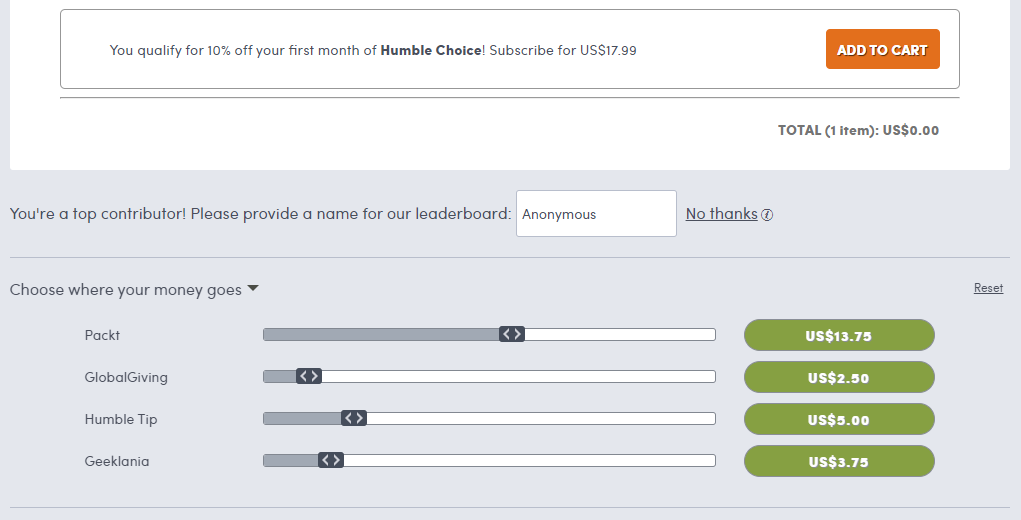Click the orange Add to Cart button

click(x=882, y=49)
